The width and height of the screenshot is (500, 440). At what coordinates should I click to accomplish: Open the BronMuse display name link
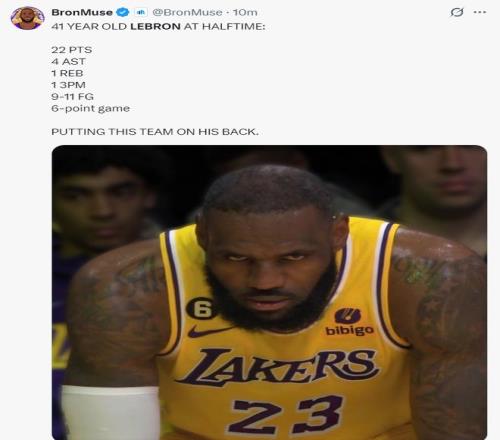[x=82, y=12]
